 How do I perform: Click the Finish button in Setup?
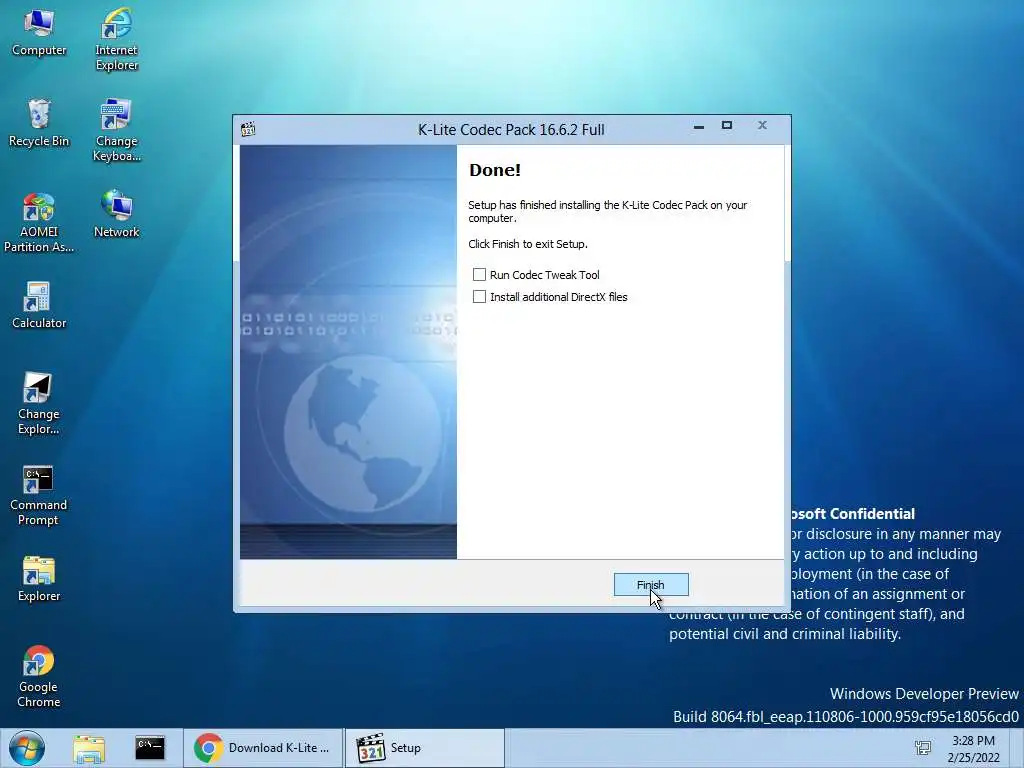650,584
